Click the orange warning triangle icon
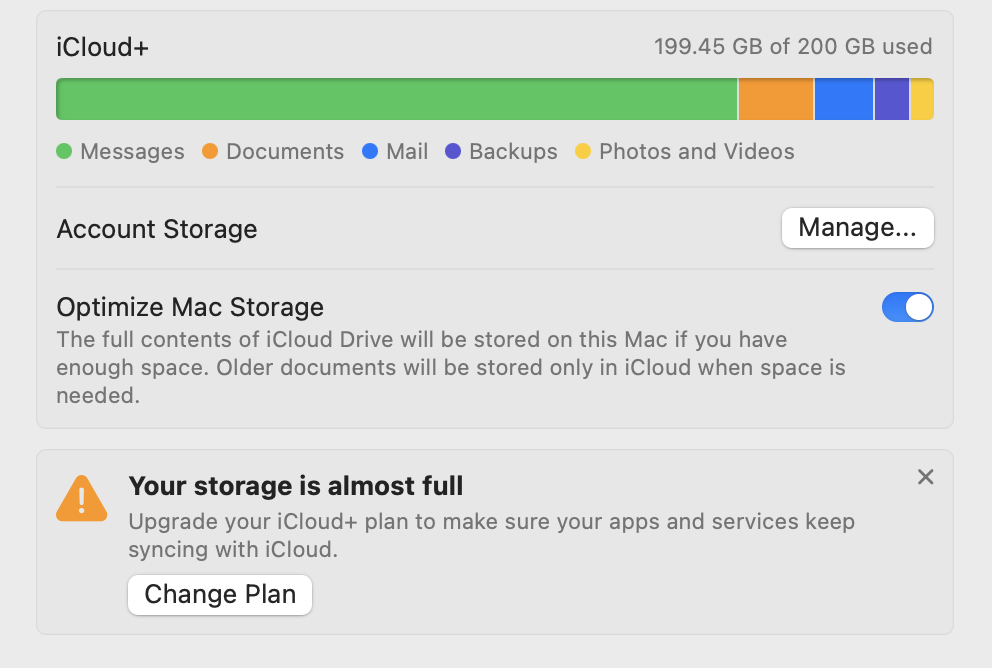The height and width of the screenshot is (668, 992). click(x=81, y=497)
